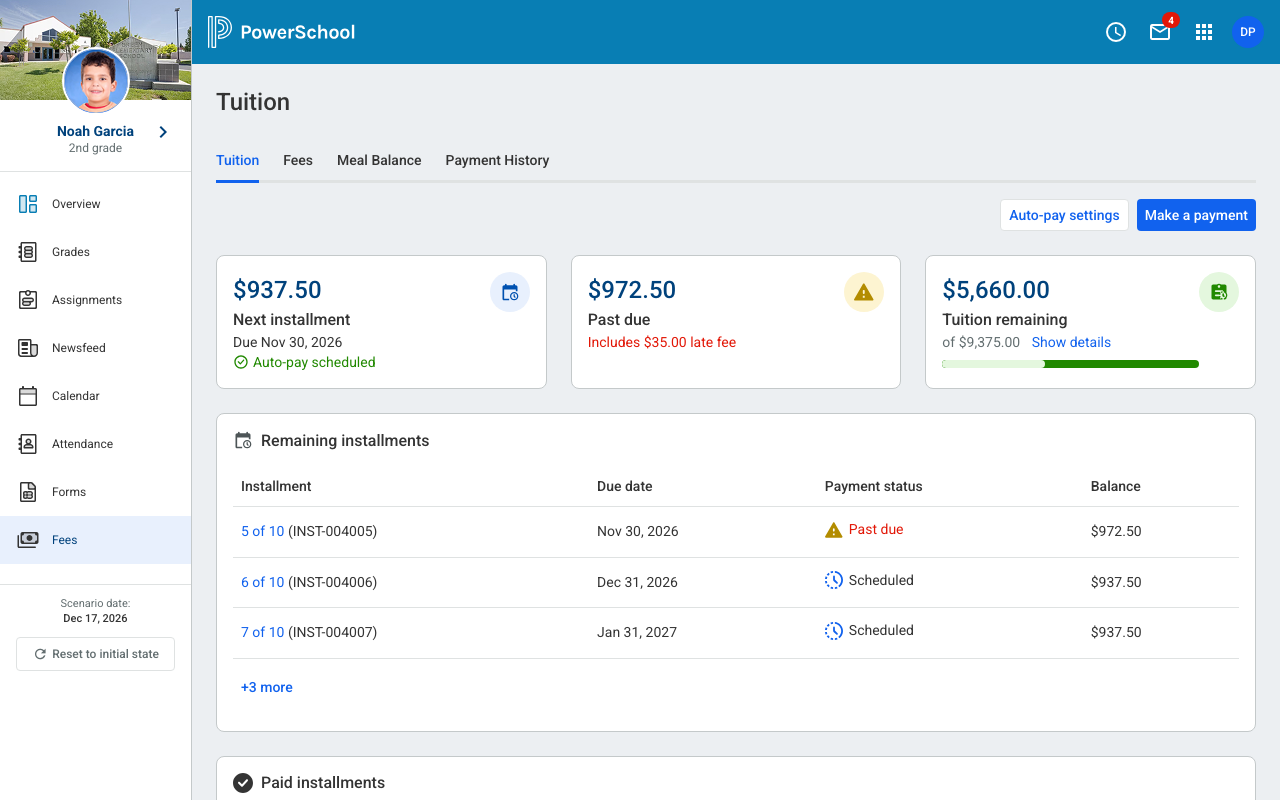Open the Grades section in the sidebar
The width and height of the screenshot is (1280, 800).
(68, 251)
